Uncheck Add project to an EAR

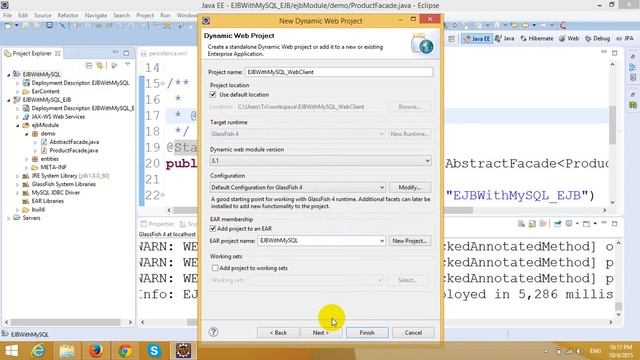click(213, 229)
